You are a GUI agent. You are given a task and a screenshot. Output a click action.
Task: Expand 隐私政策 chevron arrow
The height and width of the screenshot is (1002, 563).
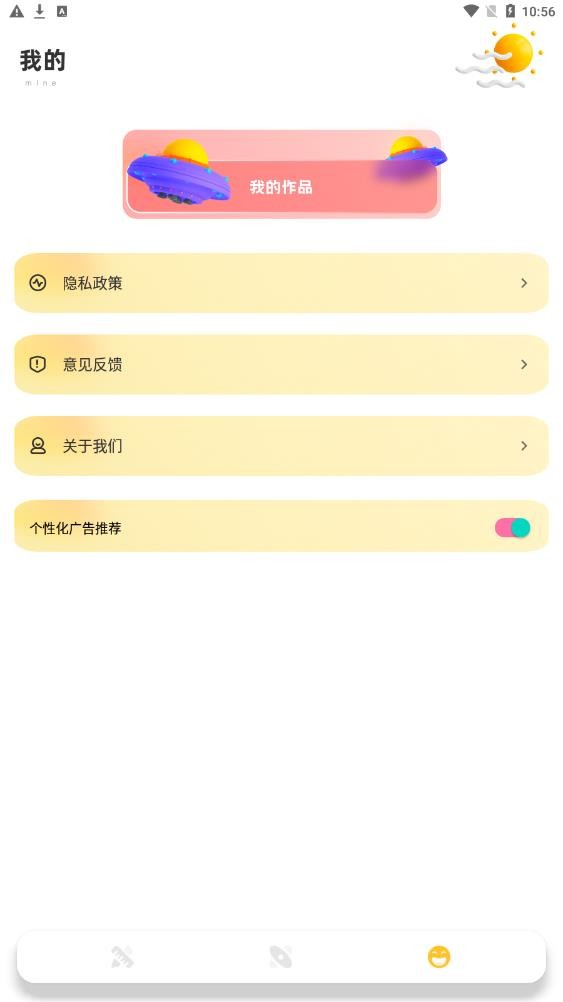coord(524,282)
